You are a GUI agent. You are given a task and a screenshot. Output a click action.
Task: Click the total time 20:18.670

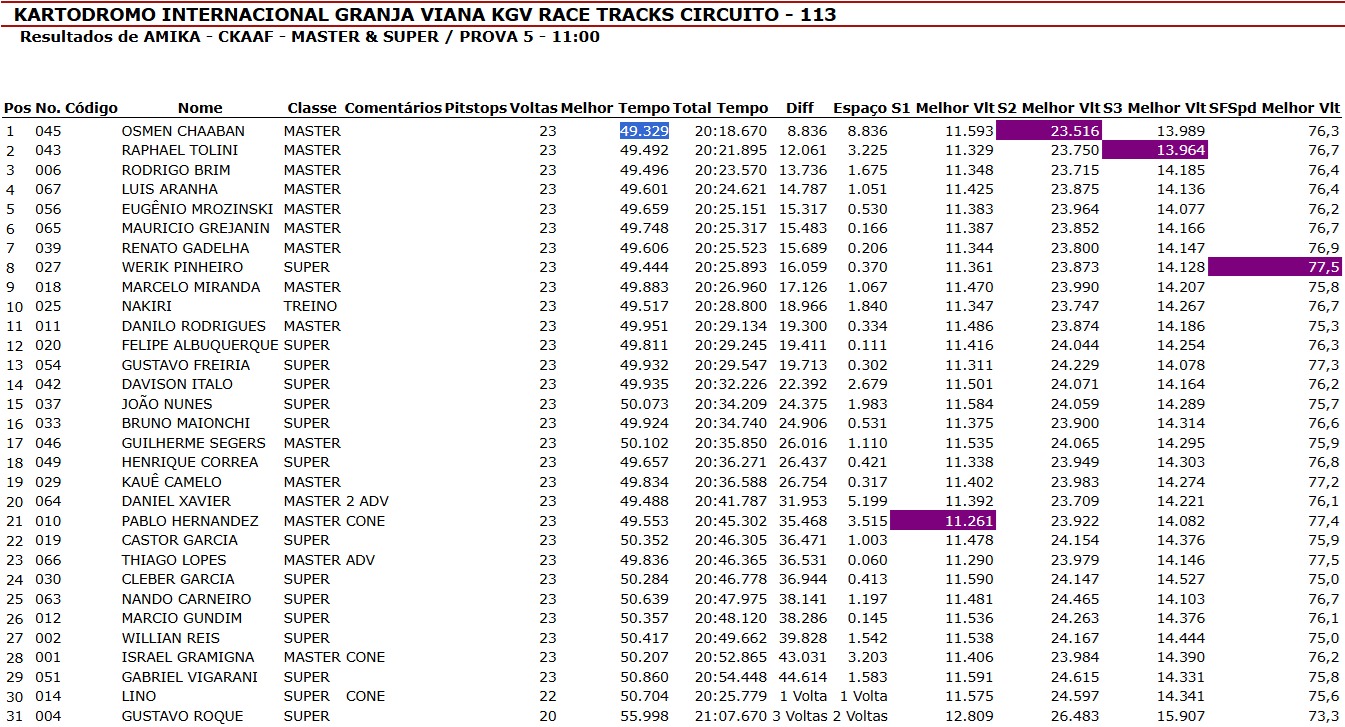point(731,131)
